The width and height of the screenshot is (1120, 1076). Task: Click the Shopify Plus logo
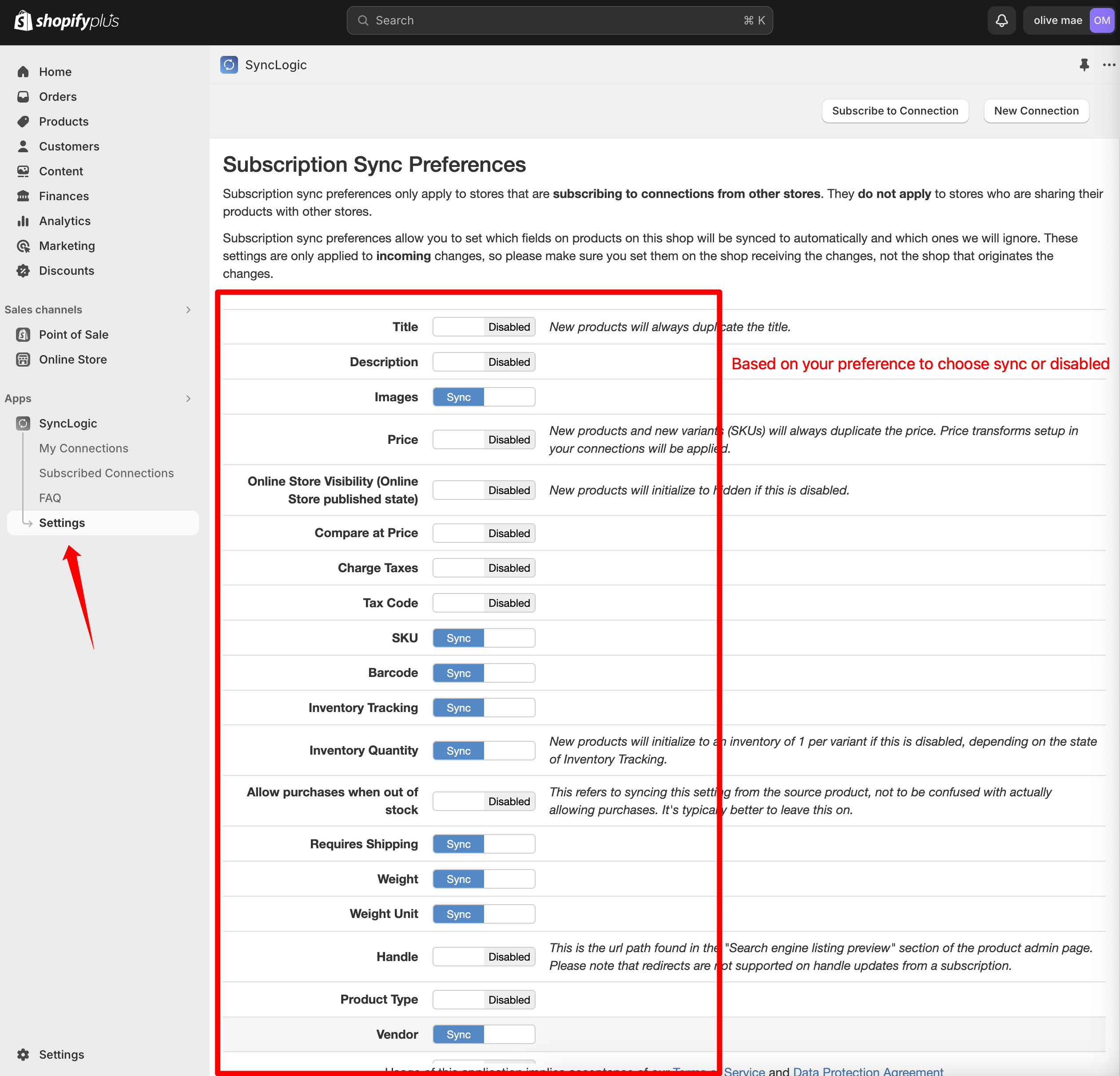(x=66, y=20)
